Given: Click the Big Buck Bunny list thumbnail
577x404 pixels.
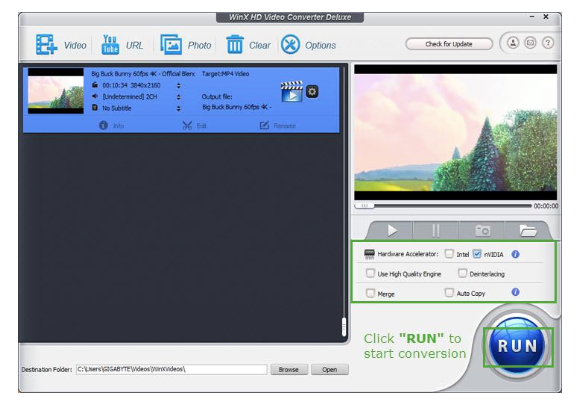Looking at the screenshot, I should [x=56, y=91].
